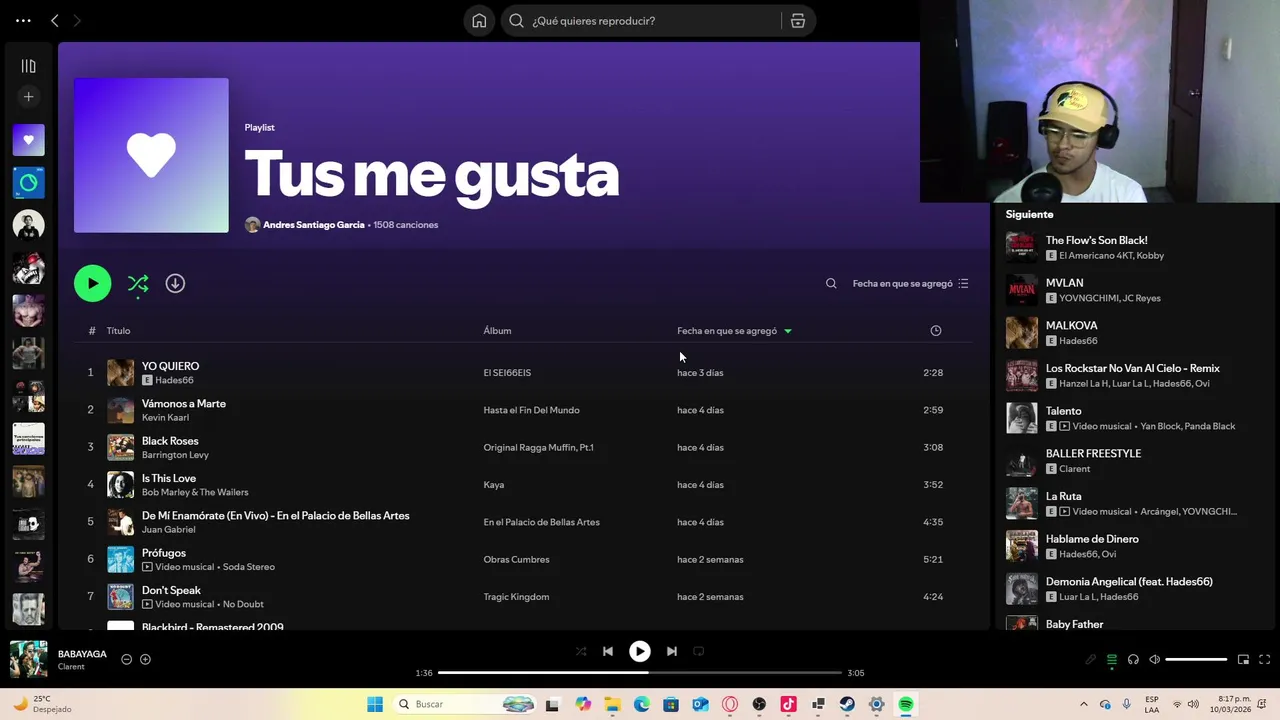This screenshot has height=720, width=1280.
Task: Play MVLAN from the queue
Action: [1064, 283]
